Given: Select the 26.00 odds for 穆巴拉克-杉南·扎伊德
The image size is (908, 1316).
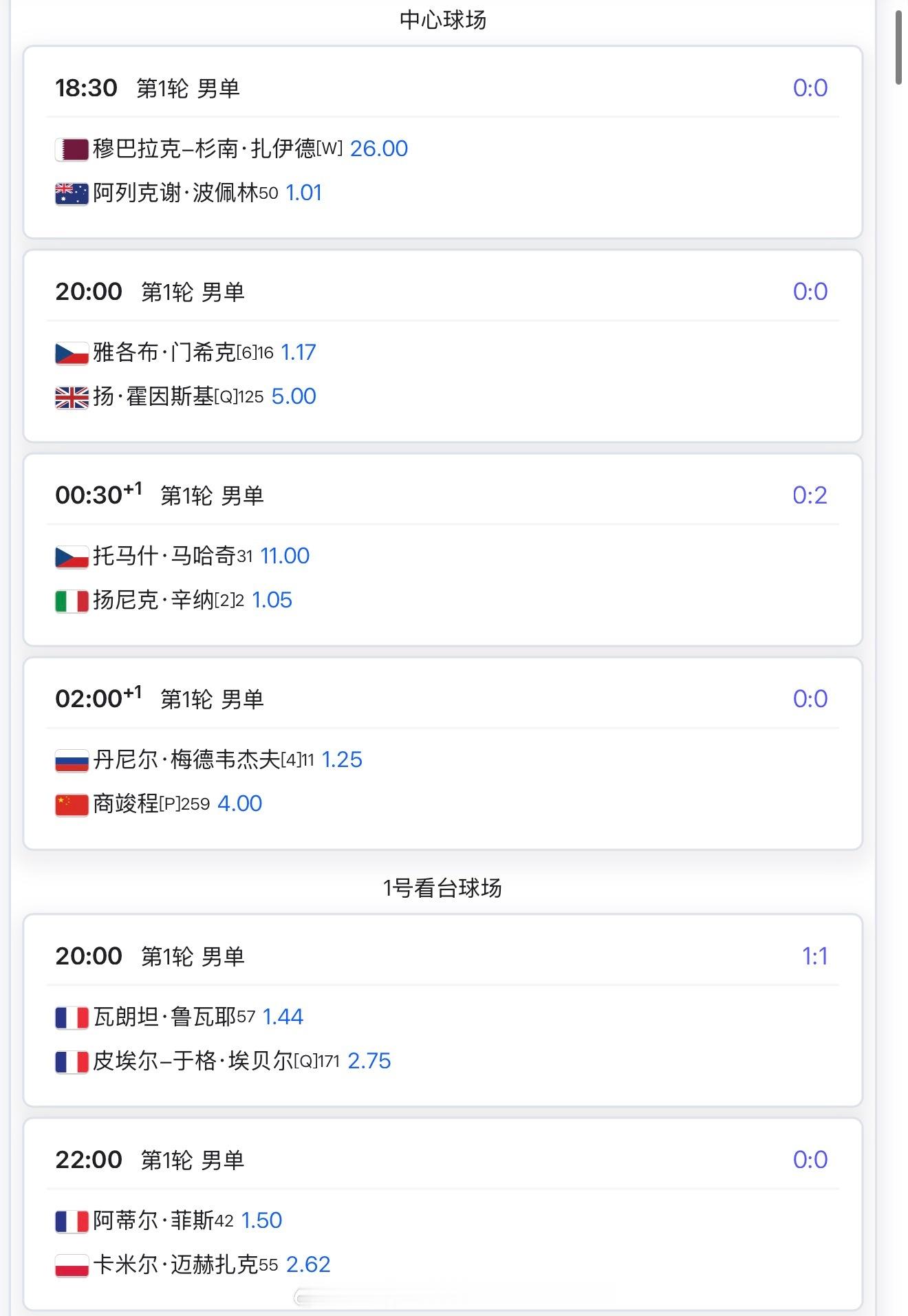Looking at the screenshot, I should 378,149.
